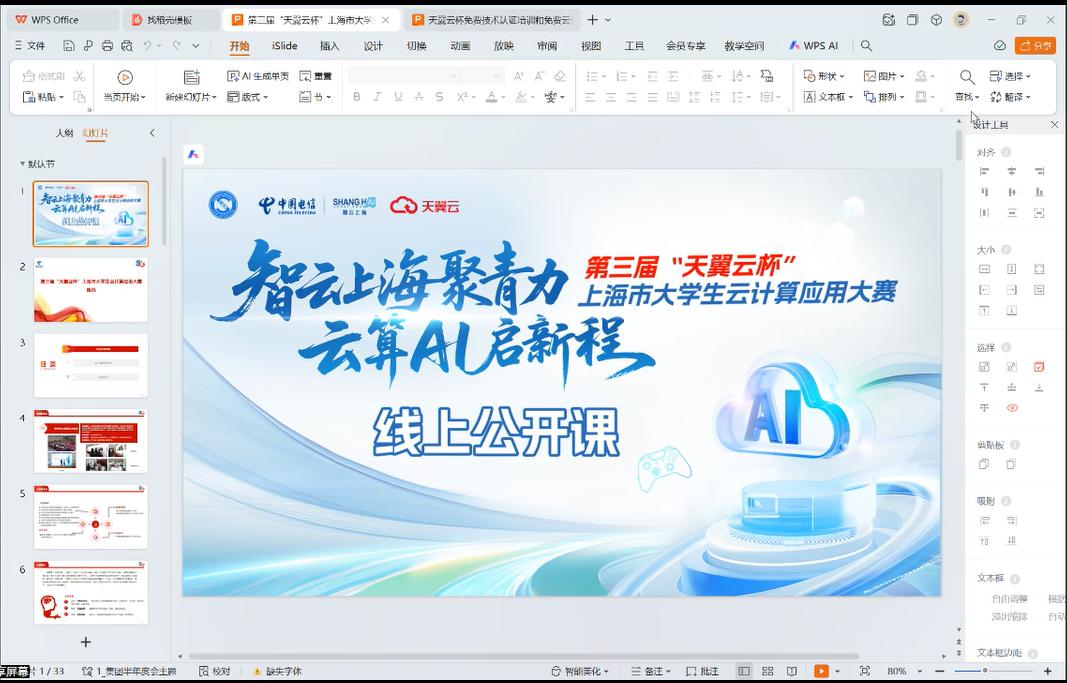Click the 缺失字体 missing fonts warning
The width and height of the screenshot is (1067, 683).
tap(278, 671)
